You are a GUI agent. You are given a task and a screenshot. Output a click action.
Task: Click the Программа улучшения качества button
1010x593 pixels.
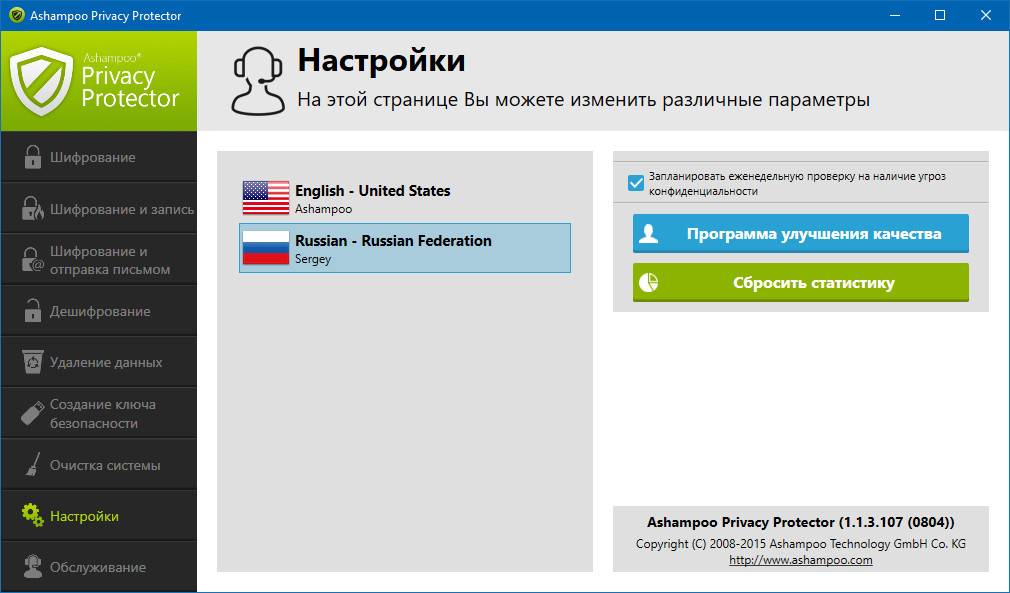click(x=801, y=234)
